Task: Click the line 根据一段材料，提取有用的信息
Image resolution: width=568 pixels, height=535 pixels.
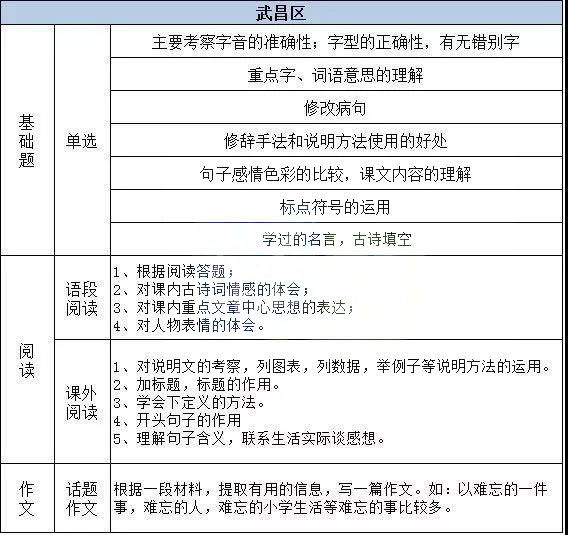Action: pos(330,489)
